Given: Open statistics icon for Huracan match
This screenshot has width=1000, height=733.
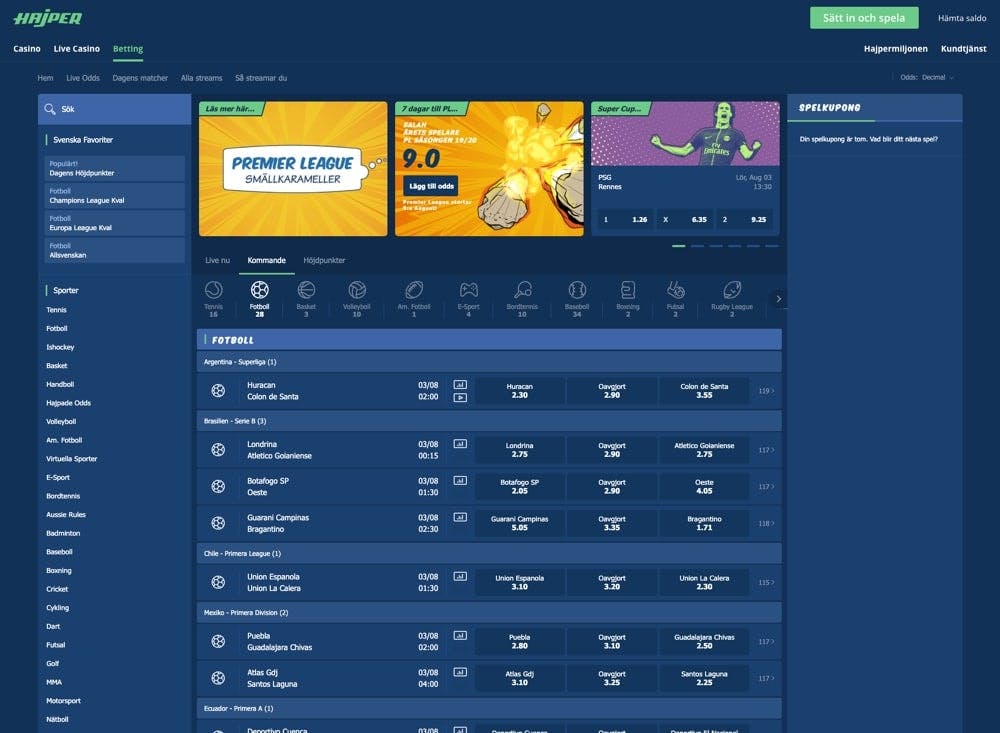Looking at the screenshot, I should pyautogui.click(x=460, y=385).
